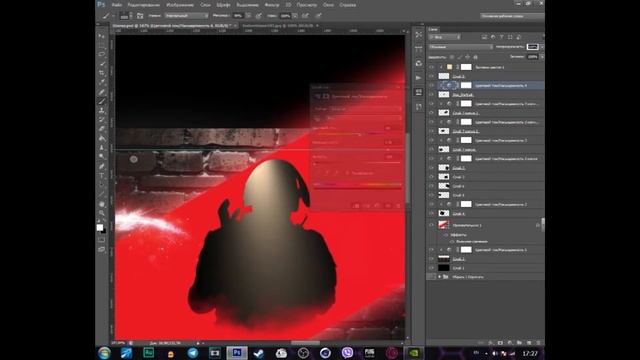Select the Eyedropper tool

point(102,82)
